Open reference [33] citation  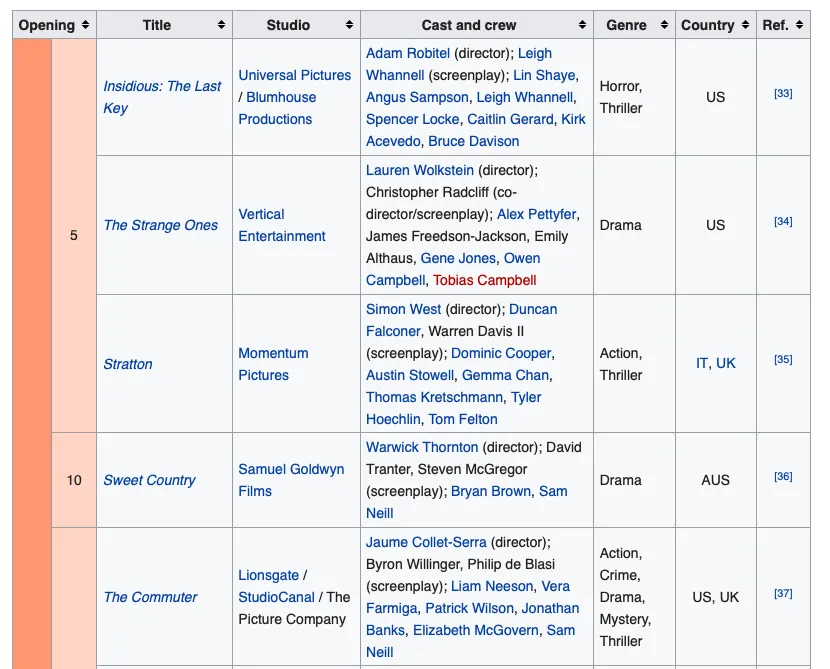tap(783, 94)
